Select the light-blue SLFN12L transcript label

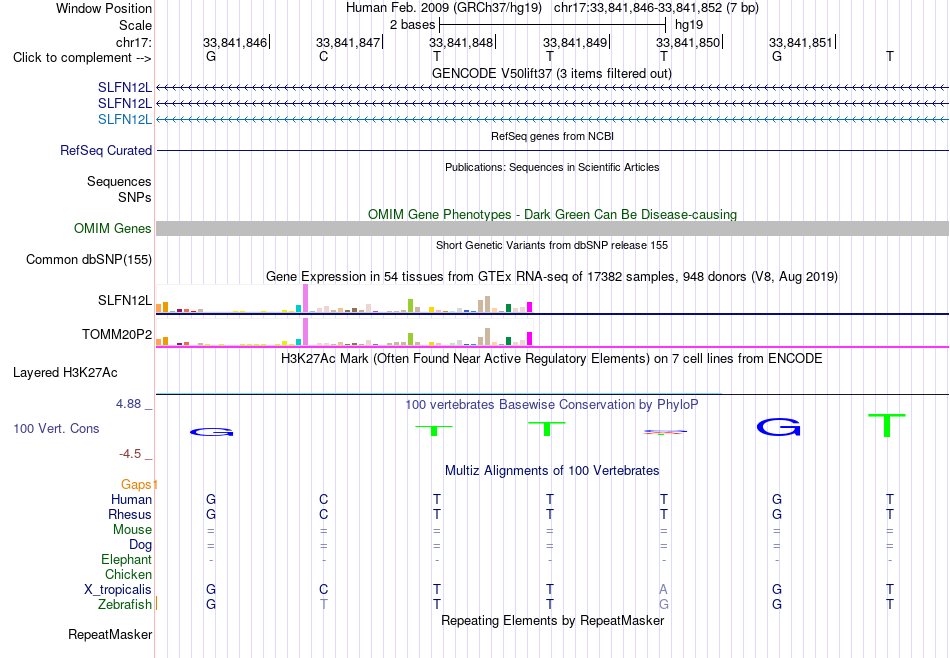[125, 119]
